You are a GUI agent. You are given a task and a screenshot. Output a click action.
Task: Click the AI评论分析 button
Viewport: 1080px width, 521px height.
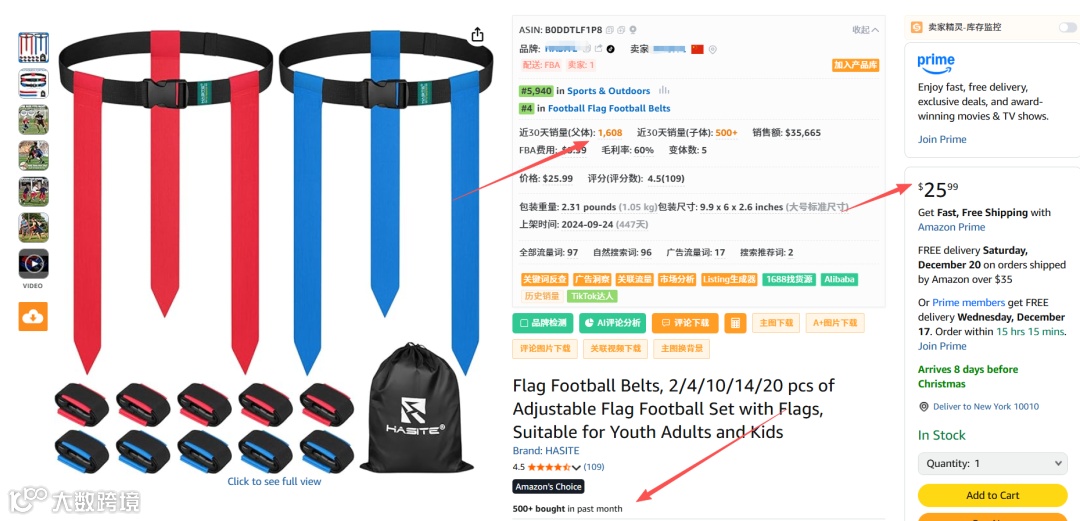tap(612, 323)
